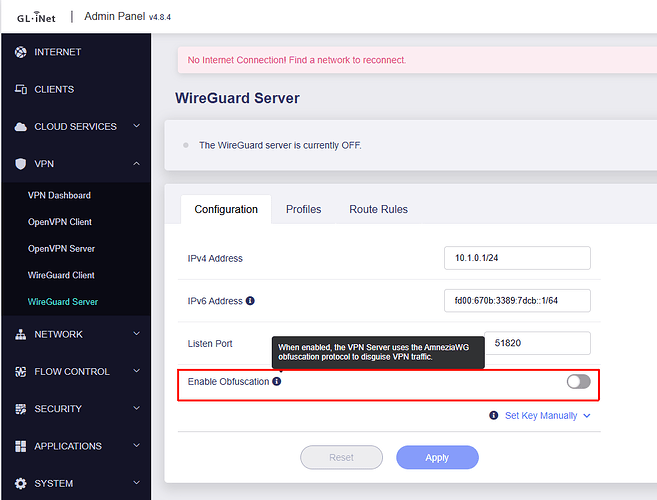
Task: Click the Internet globe icon in sidebar
Action: [21, 52]
